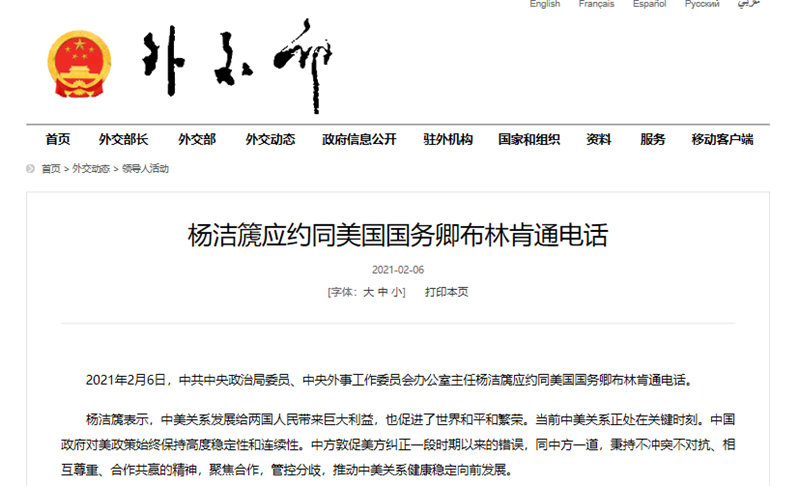Screen dimensions: 800x486
Task: Switch language to English
Action: tap(545, 5)
